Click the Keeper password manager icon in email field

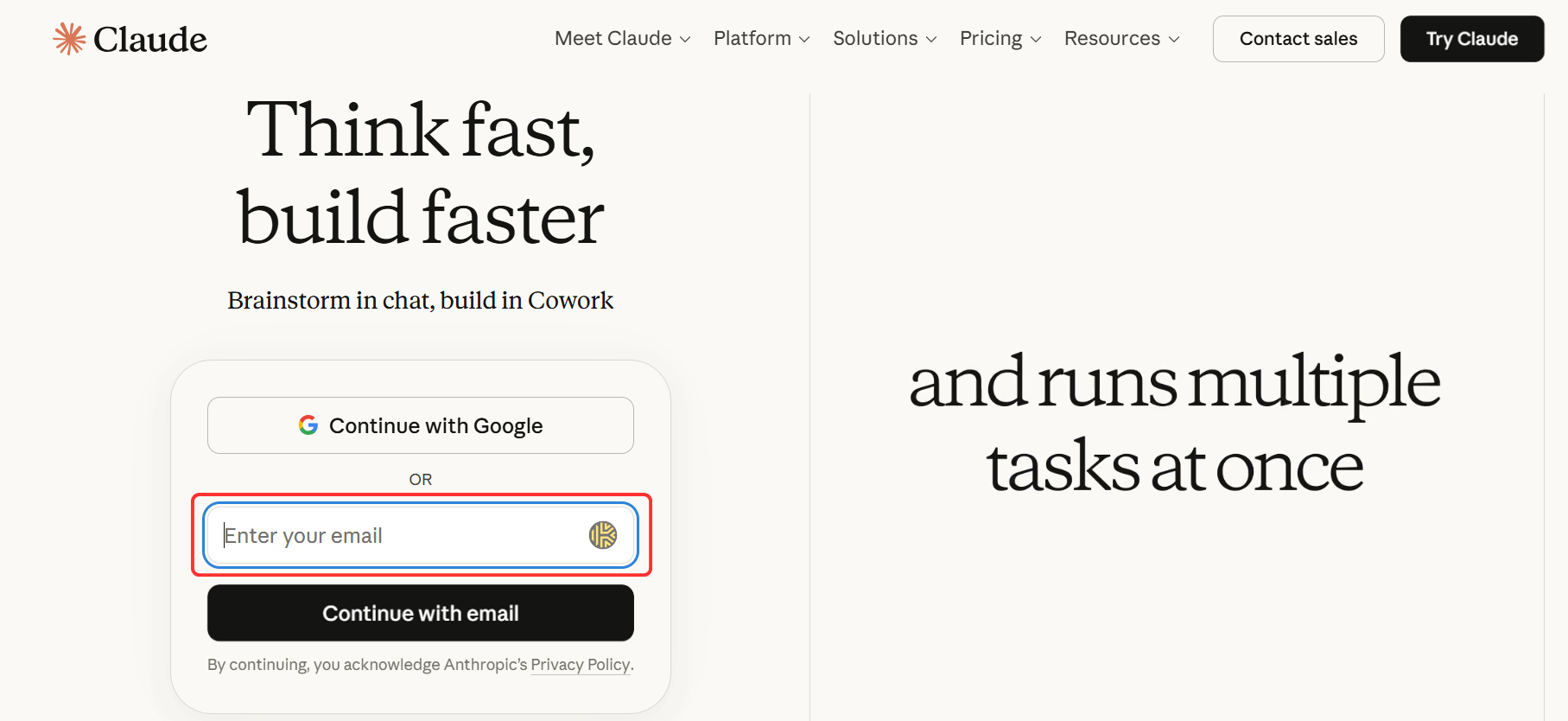tap(603, 535)
